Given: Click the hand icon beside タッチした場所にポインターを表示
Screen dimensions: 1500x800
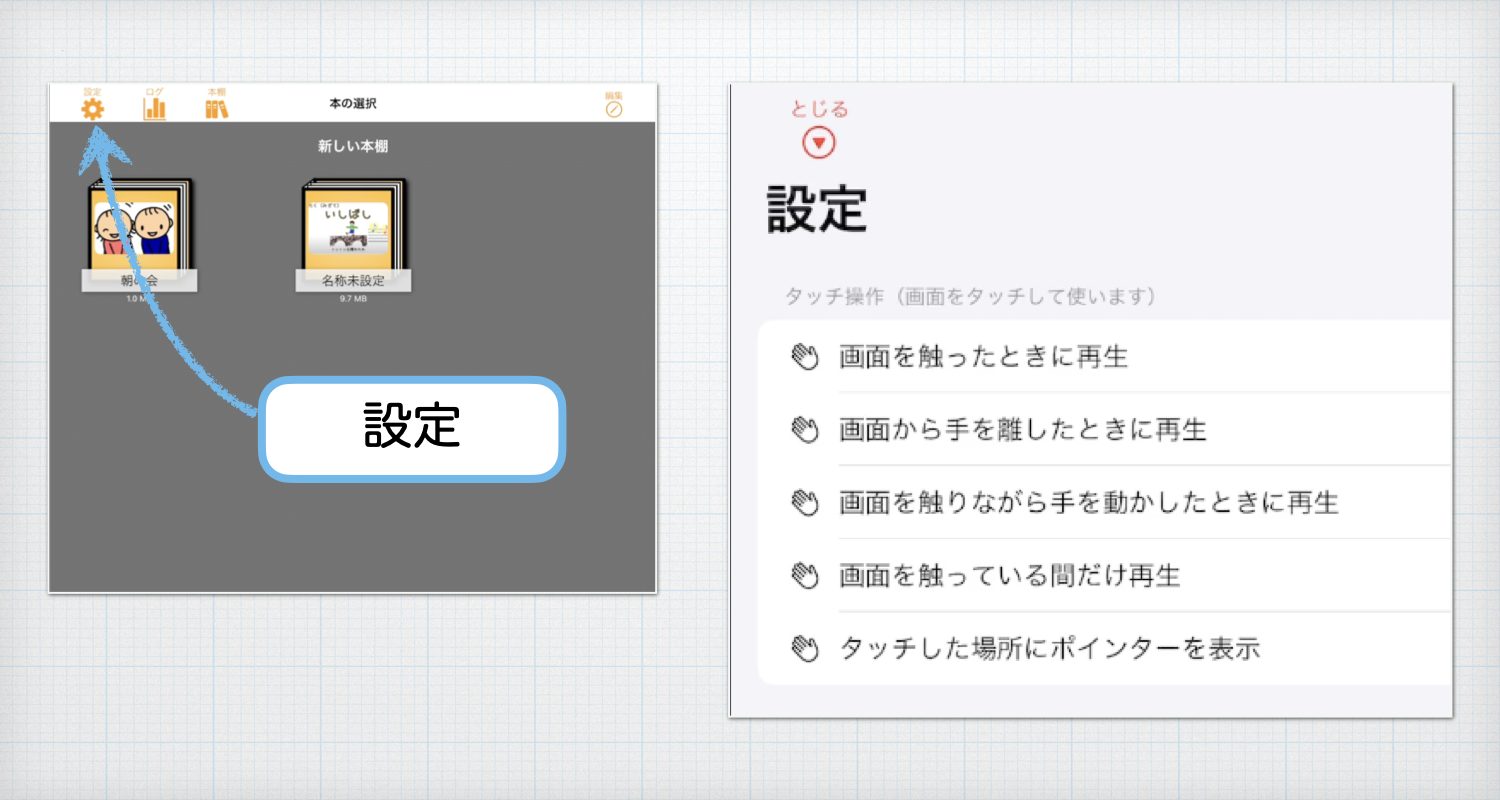Looking at the screenshot, I should tap(806, 648).
